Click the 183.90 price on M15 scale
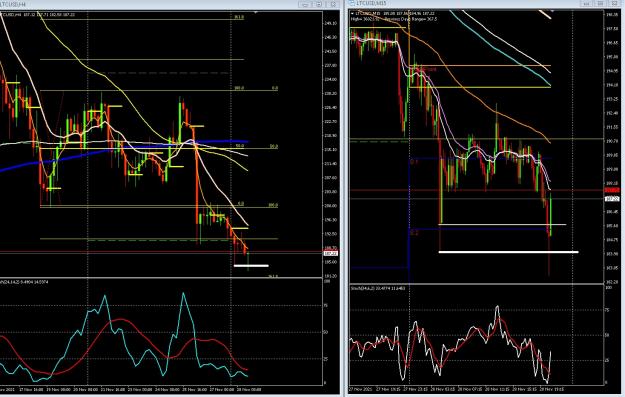 (612, 254)
